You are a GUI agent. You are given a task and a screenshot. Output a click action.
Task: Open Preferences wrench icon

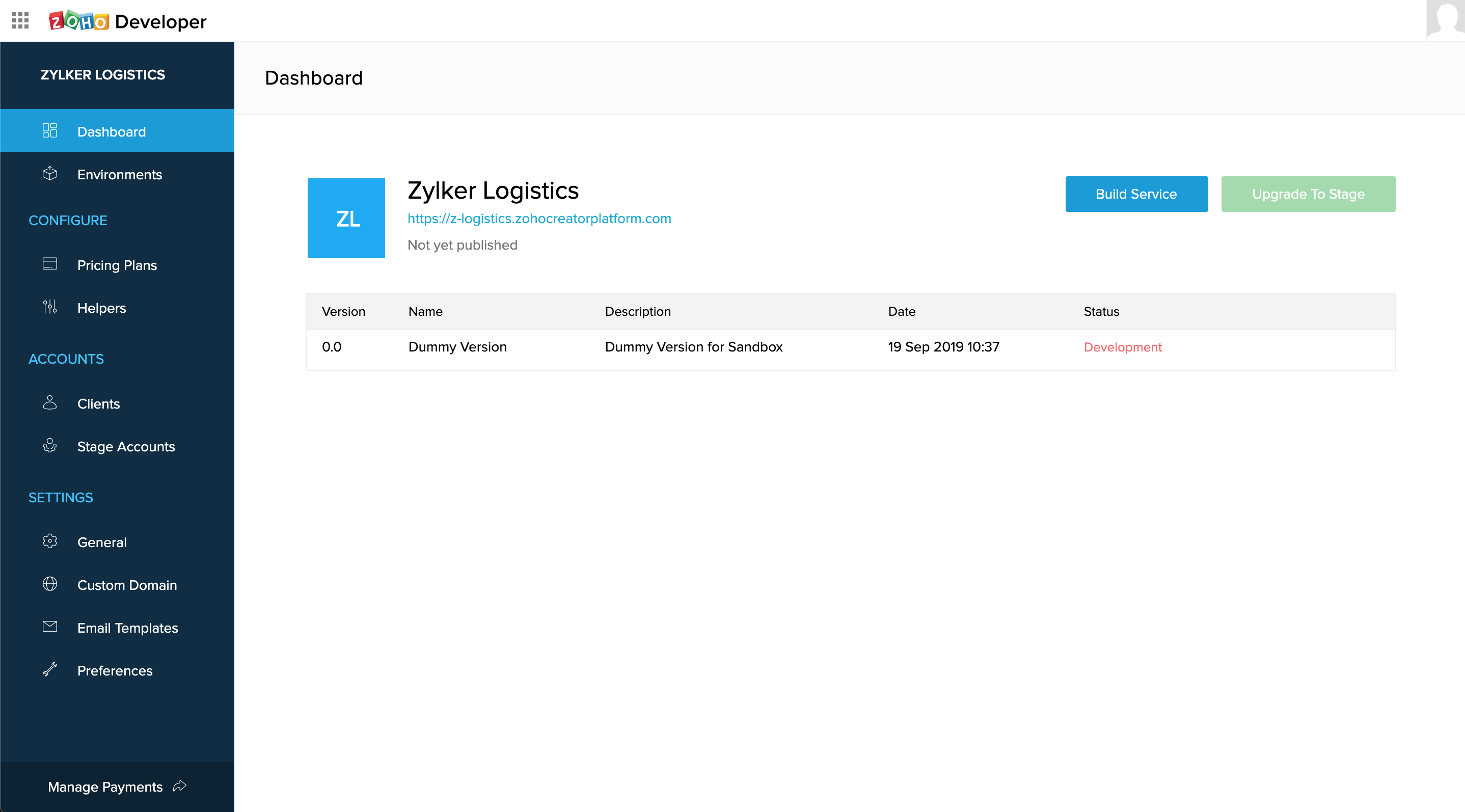click(49, 670)
